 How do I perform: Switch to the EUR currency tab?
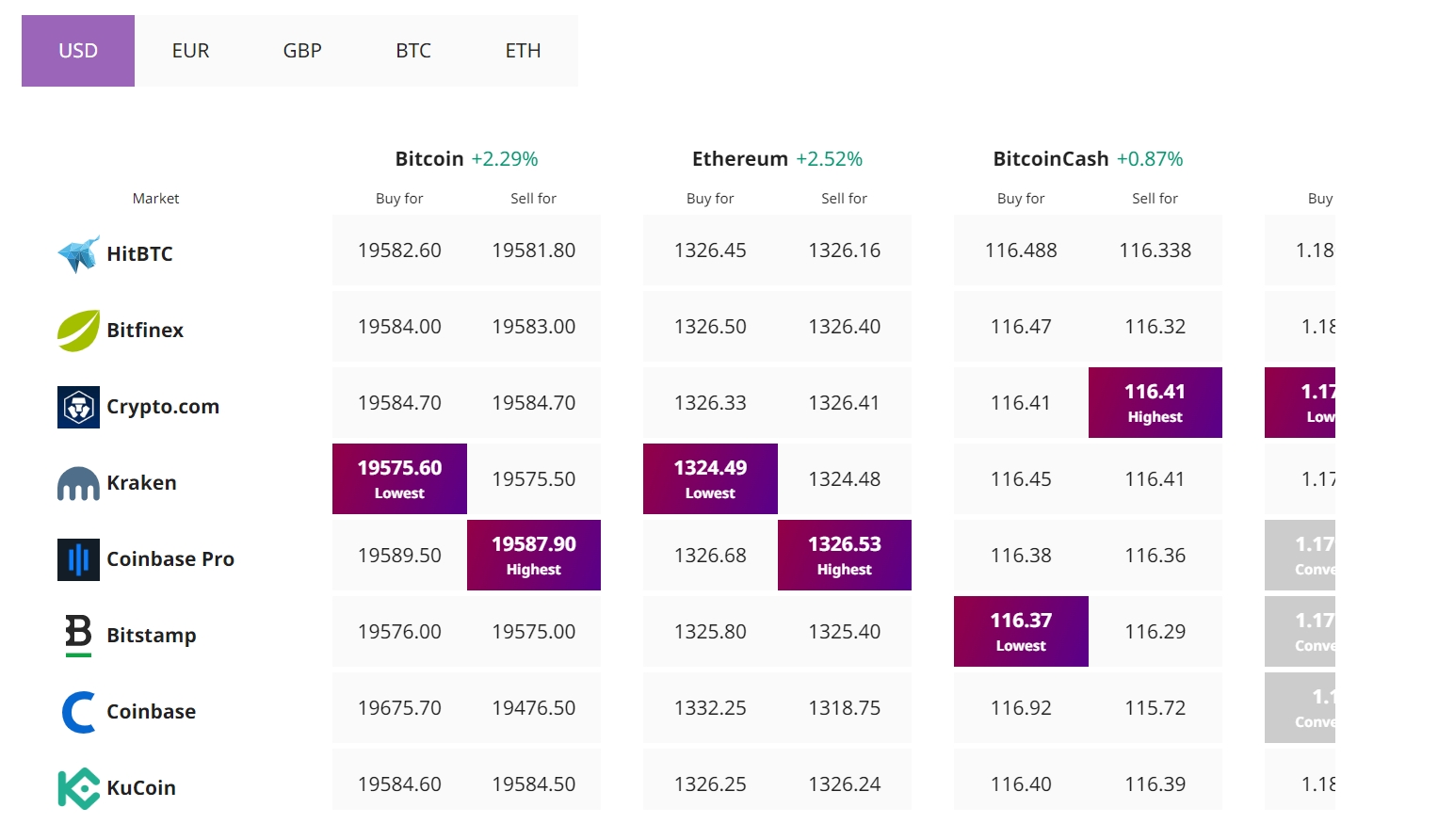(190, 51)
